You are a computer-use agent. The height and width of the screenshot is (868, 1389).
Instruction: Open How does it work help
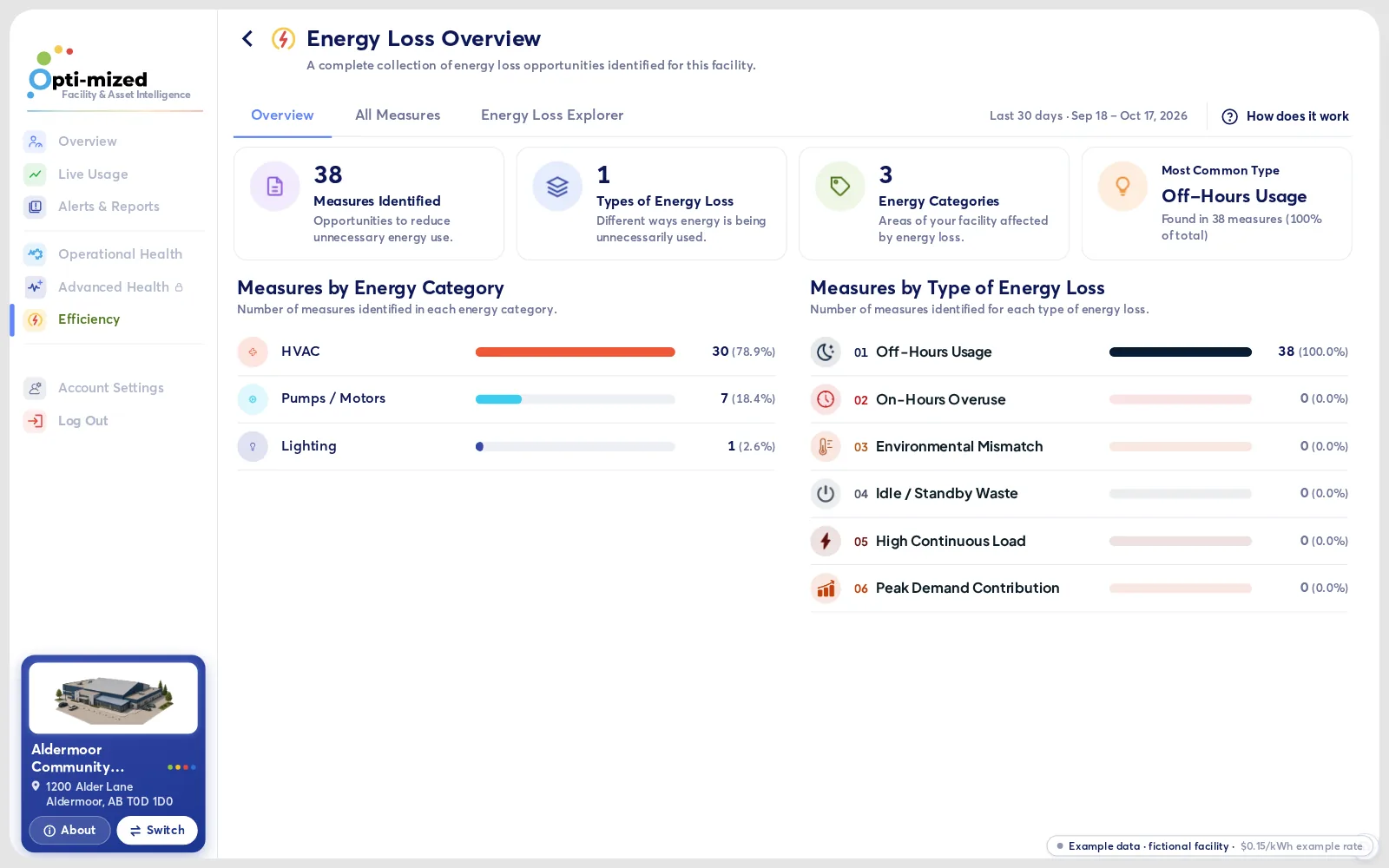coord(1285,116)
